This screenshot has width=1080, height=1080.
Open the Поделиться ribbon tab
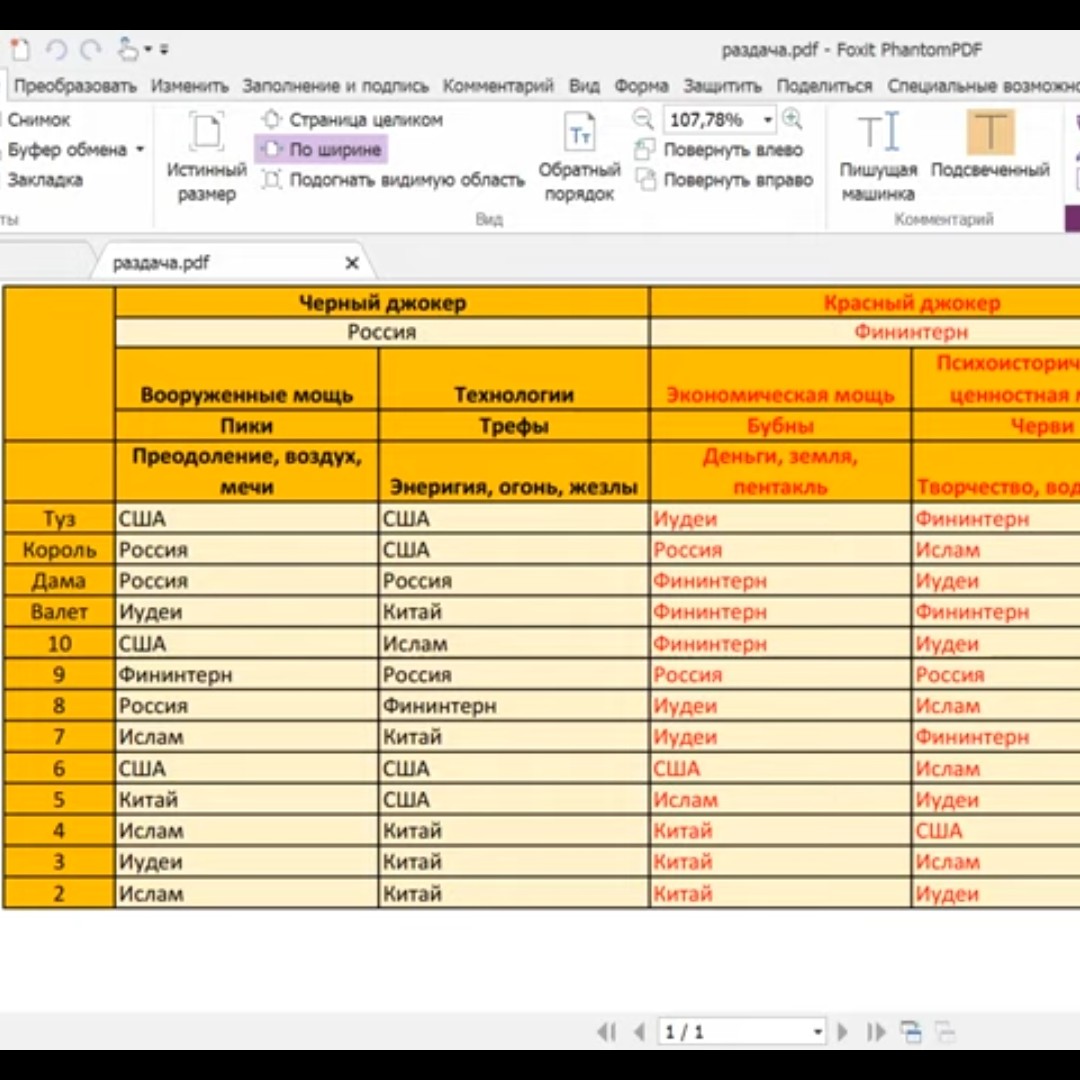click(824, 86)
